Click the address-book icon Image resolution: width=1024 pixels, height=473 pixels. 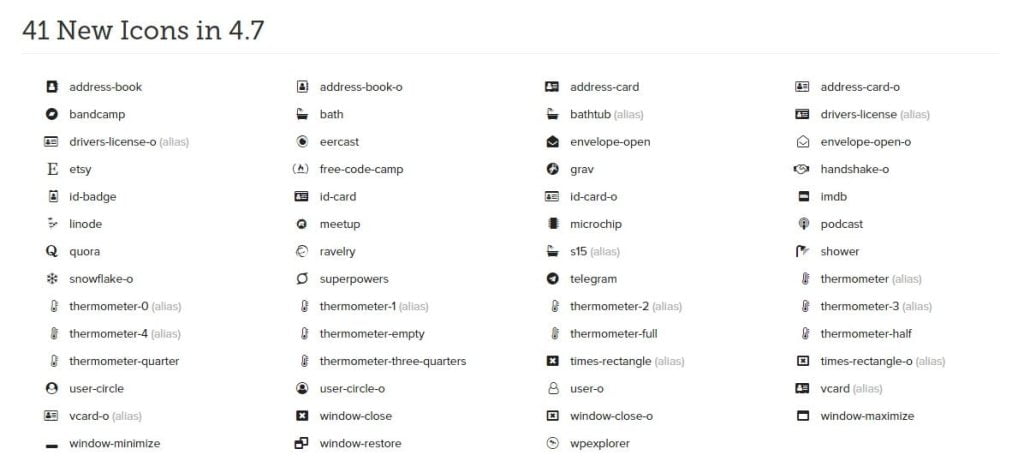pos(52,87)
